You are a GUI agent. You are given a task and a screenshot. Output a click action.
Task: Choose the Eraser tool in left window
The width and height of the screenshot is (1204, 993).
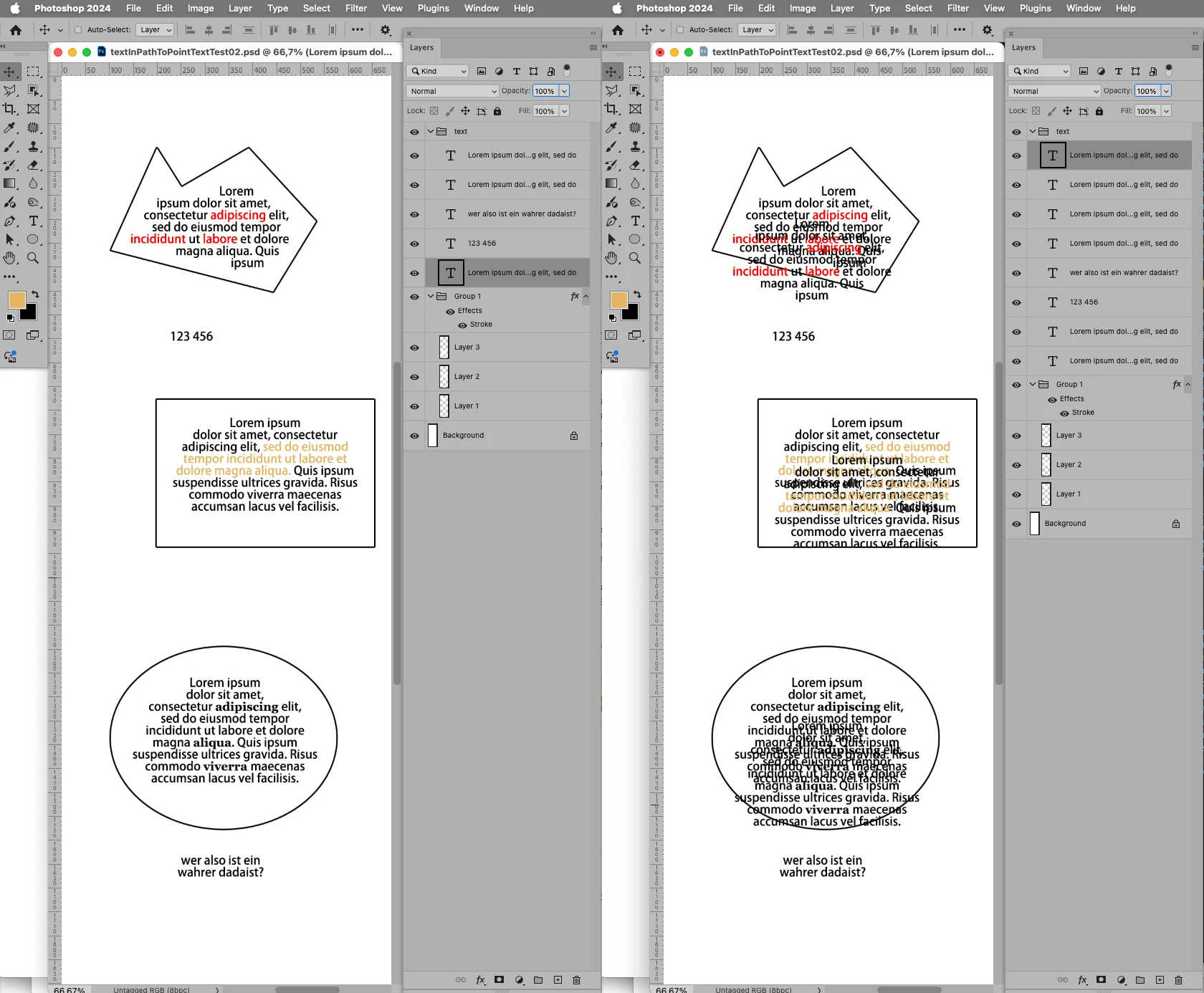(x=33, y=165)
